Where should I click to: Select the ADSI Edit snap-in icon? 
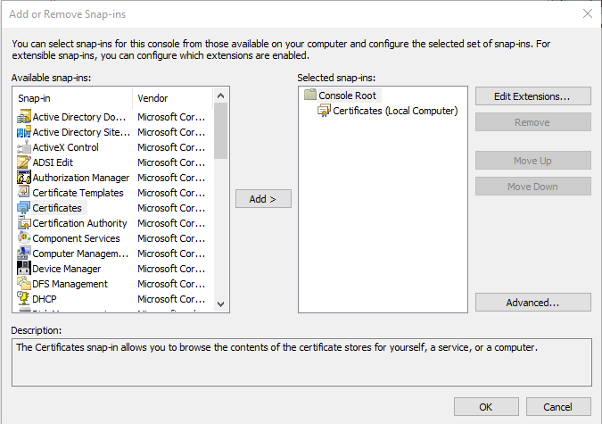24,162
